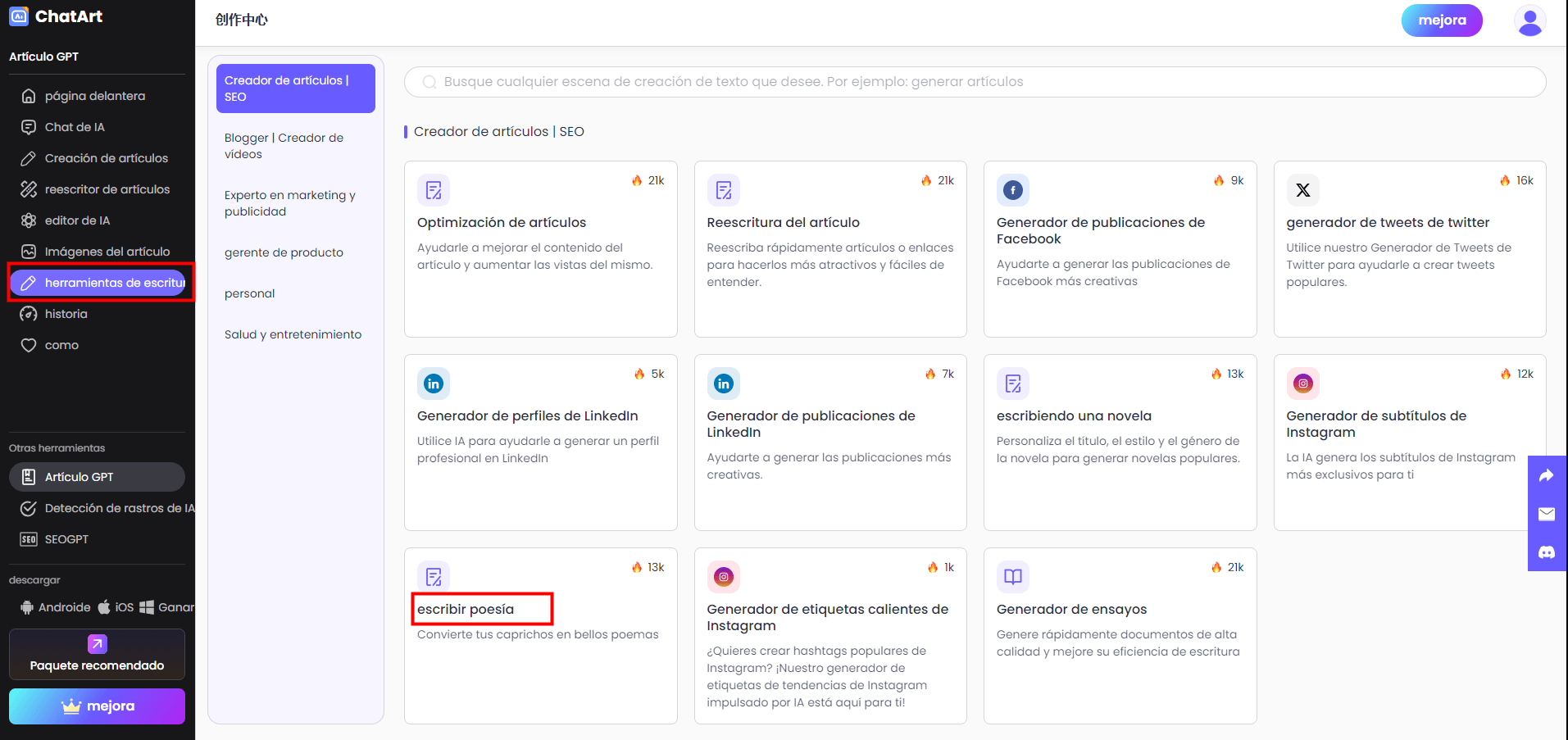1568x740 pixels.
Task: Click the mejora button in top bar
Action: tap(1442, 20)
